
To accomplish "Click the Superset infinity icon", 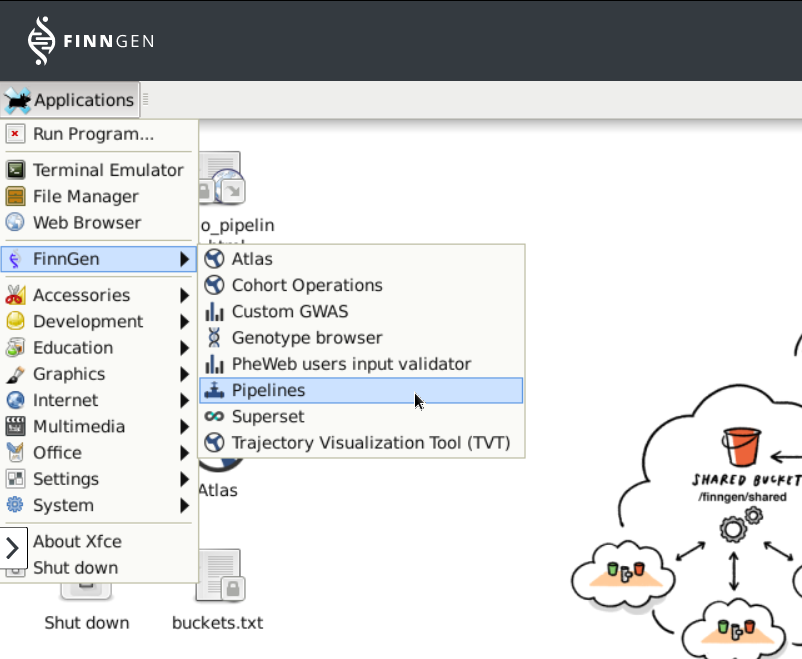I will 214,416.
